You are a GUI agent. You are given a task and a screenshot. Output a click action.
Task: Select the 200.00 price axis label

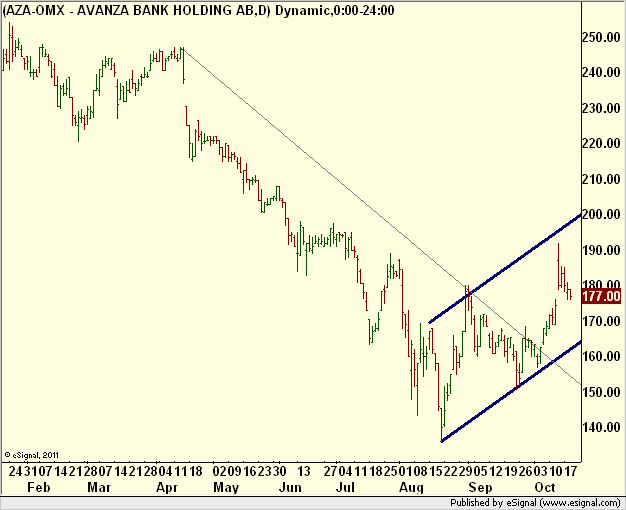point(601,214)
